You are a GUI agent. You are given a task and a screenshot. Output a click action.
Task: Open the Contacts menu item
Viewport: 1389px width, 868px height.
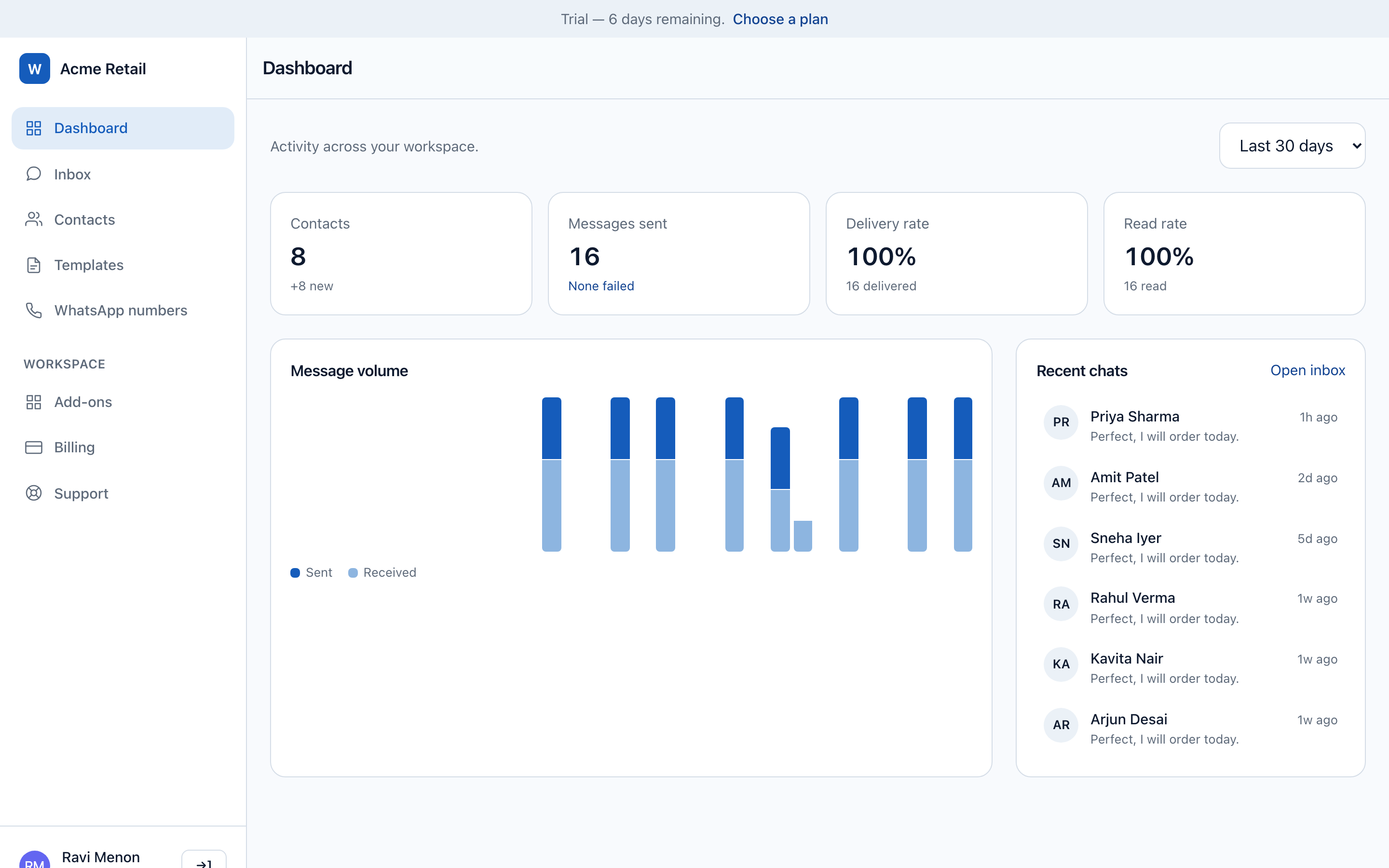123,219
